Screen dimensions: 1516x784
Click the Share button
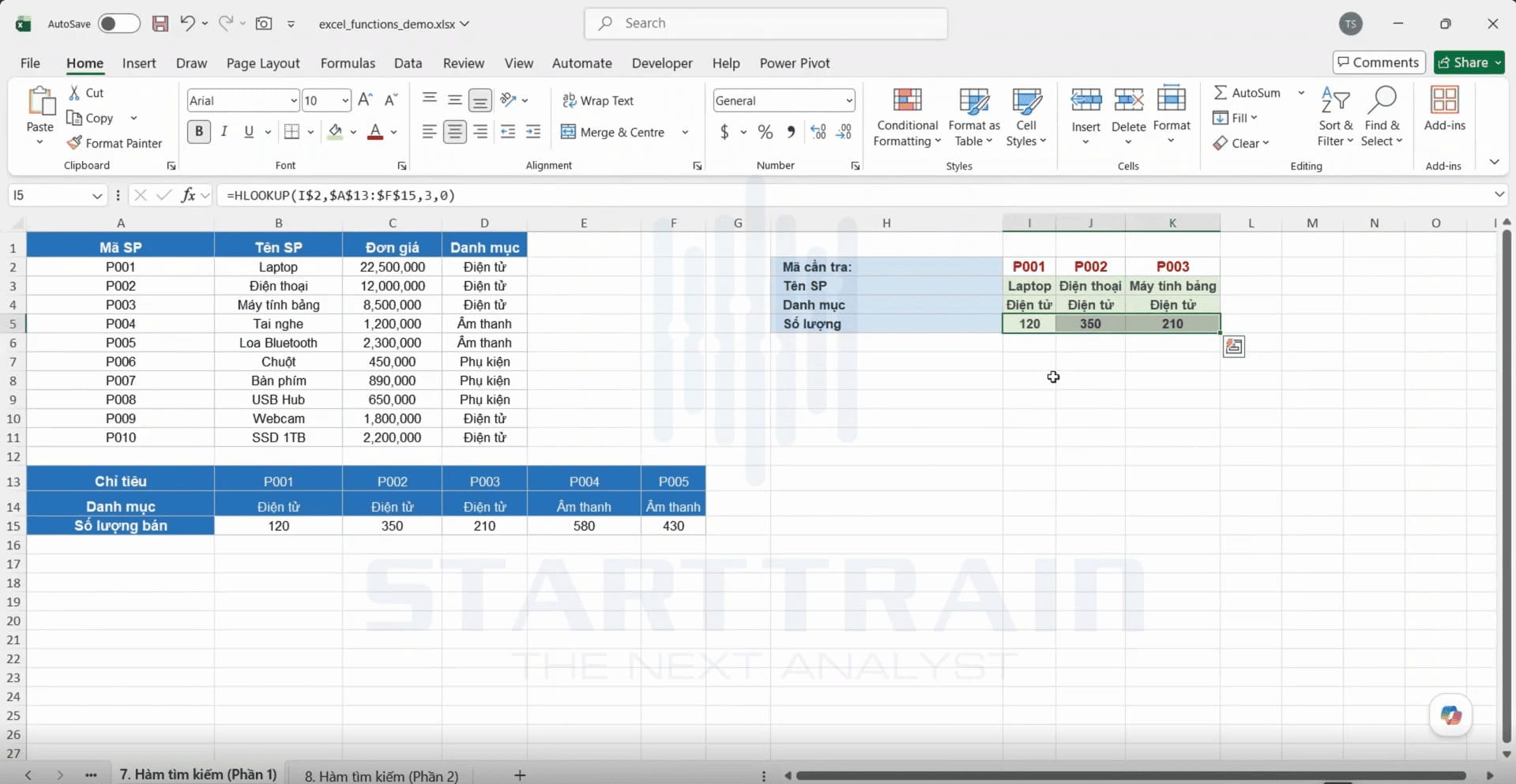click(x=1469, y=62)
